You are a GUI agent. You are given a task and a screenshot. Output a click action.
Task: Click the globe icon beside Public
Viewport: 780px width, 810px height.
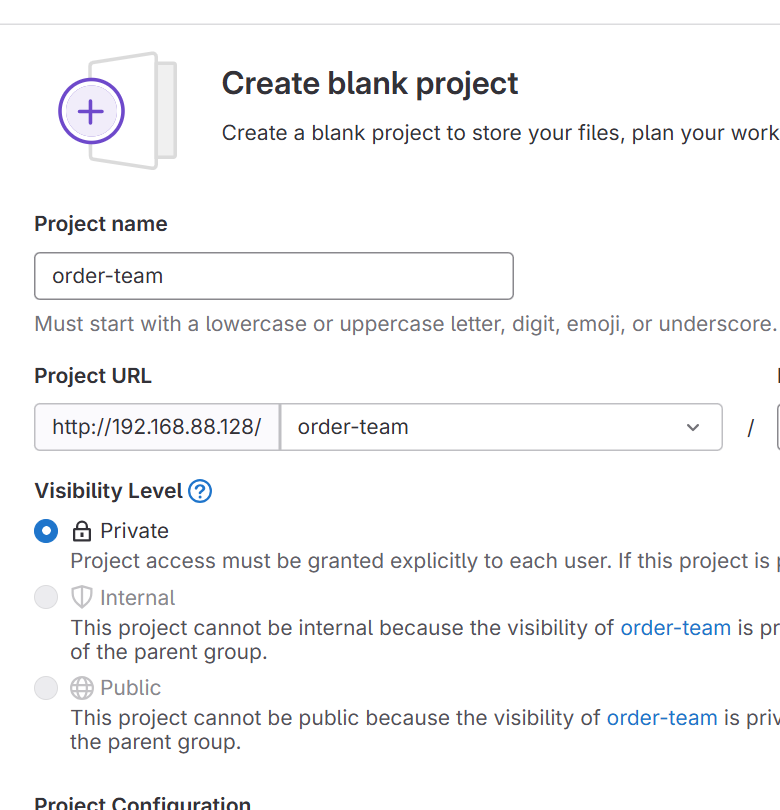[81, 688]
